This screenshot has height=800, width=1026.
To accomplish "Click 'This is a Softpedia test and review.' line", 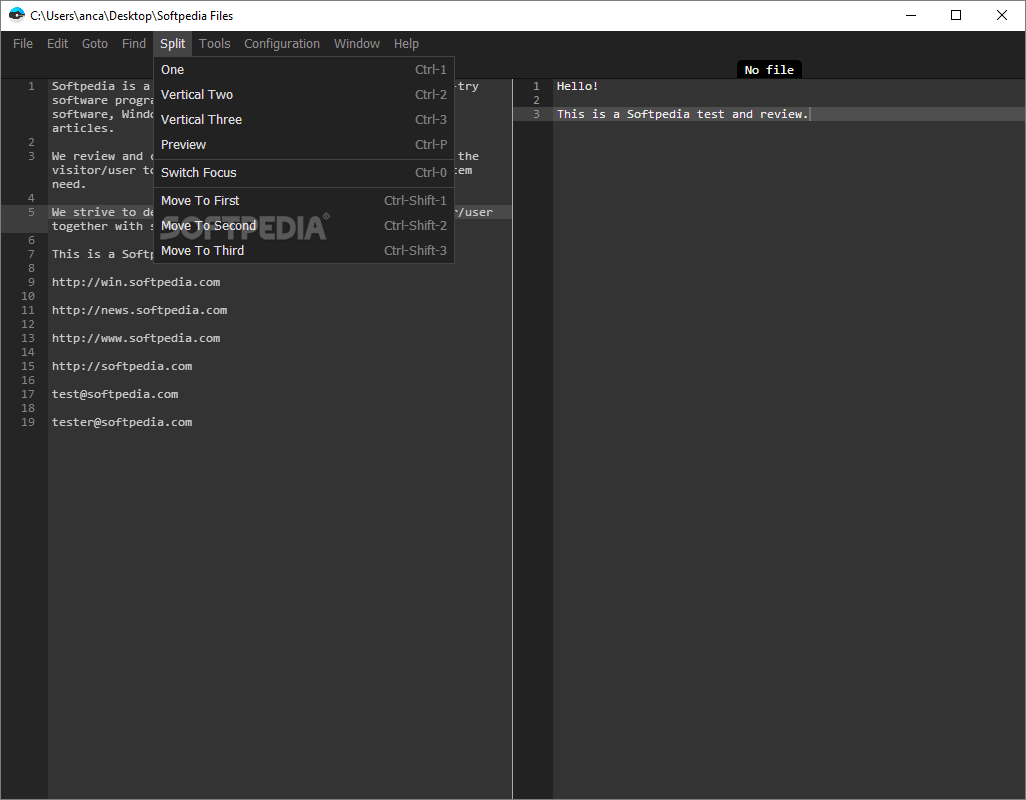I will (683, 114).
